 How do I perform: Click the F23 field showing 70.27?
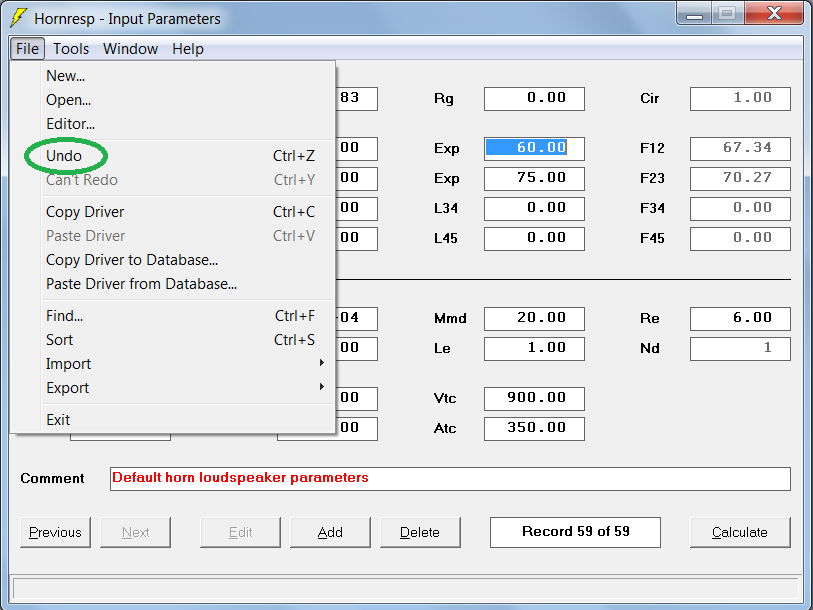pyautogui.click(x=740, y=178)
